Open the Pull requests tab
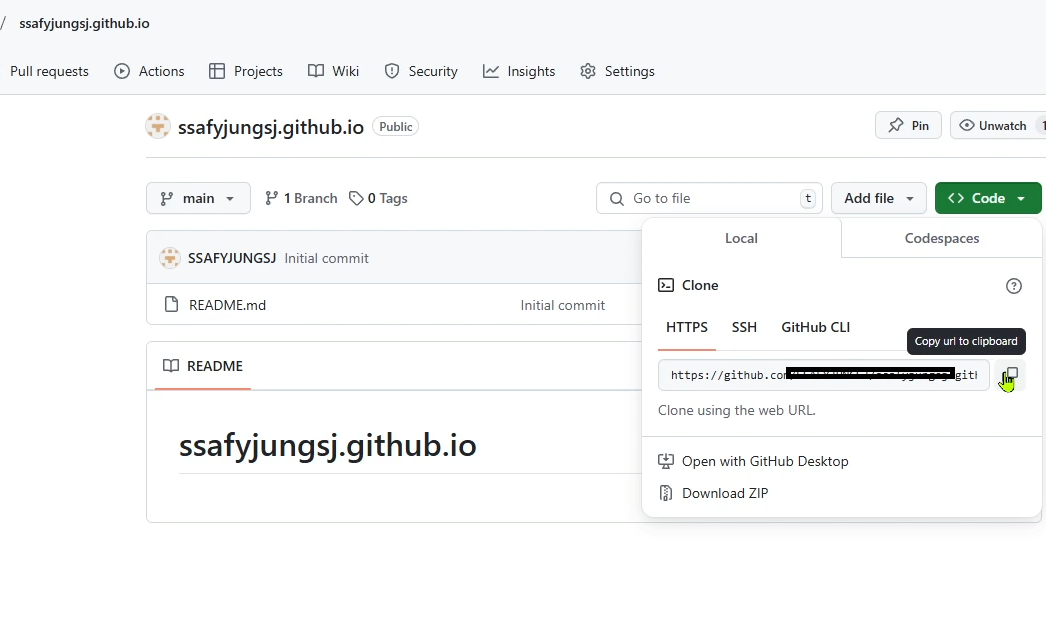 point(49,71)
